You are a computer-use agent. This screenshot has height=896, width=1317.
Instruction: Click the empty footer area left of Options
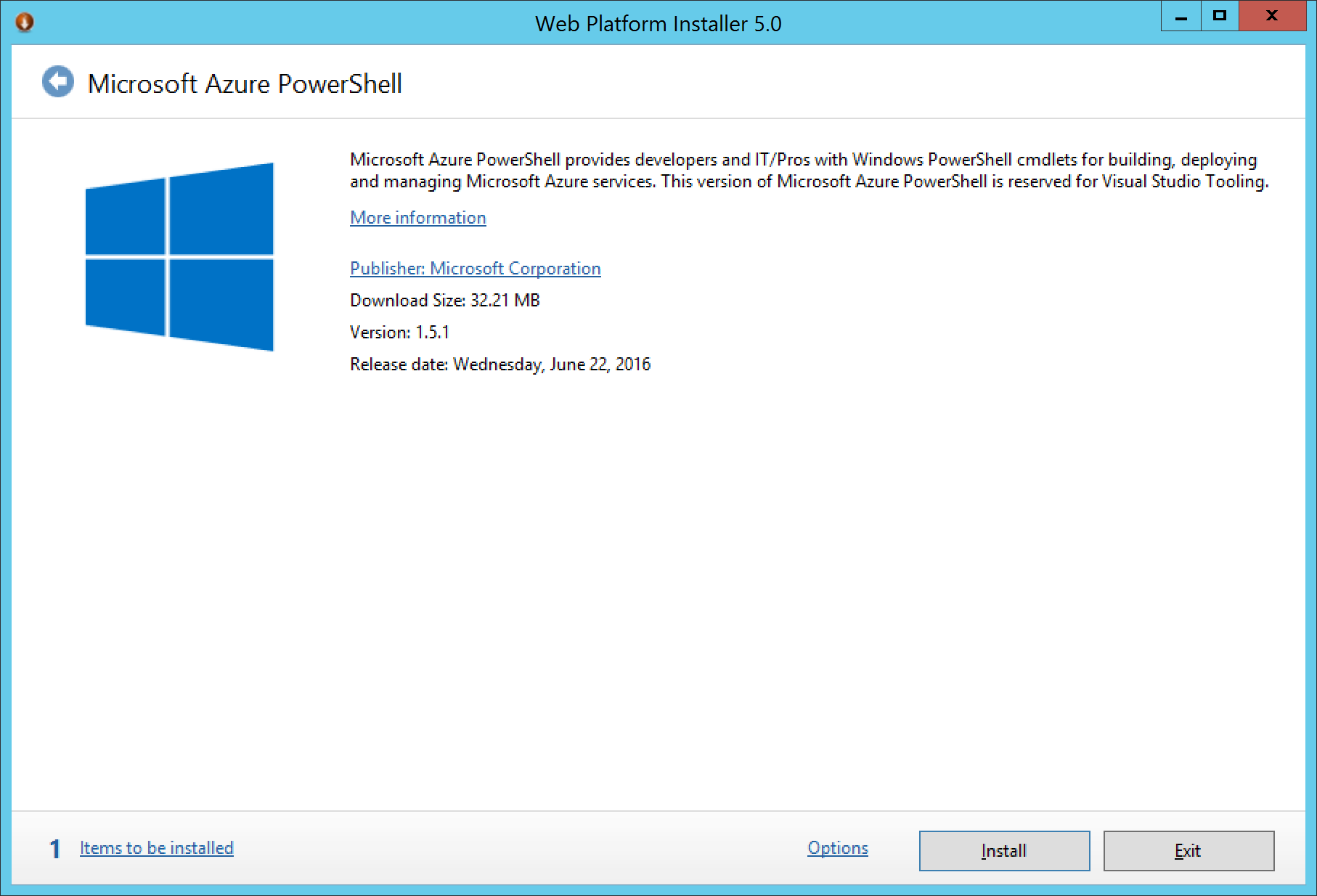508,848
